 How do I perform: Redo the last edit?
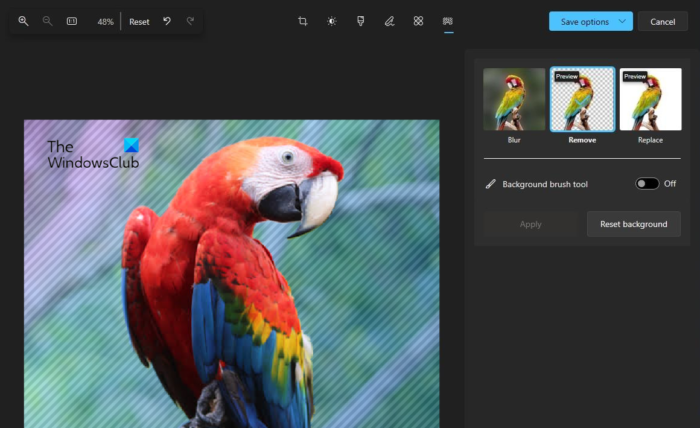coord(191,21)
